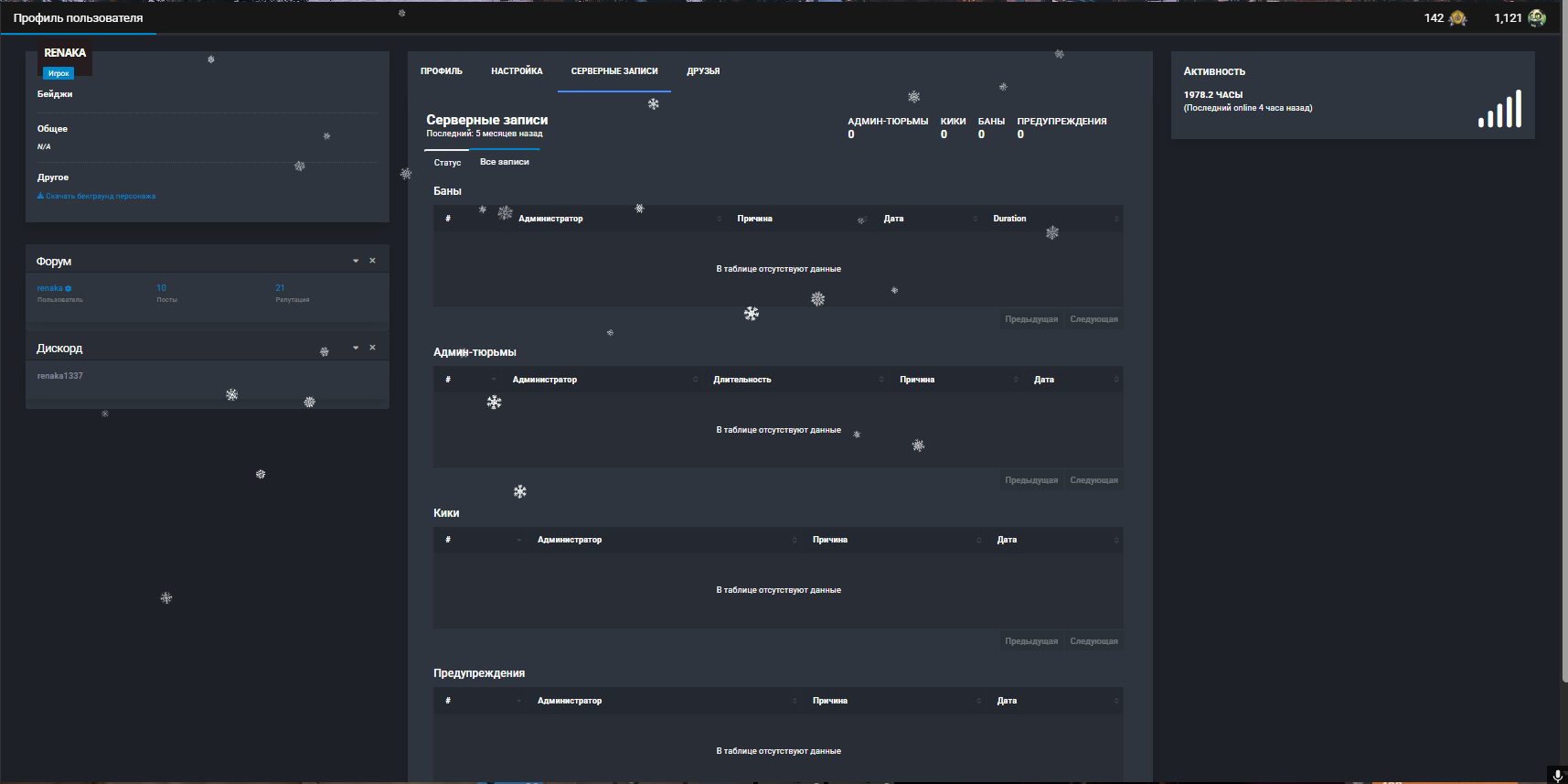Viewport: 1568px width, 784px height.
Task: Sort Предупреждения table by Администратор column
Action: 664,701
